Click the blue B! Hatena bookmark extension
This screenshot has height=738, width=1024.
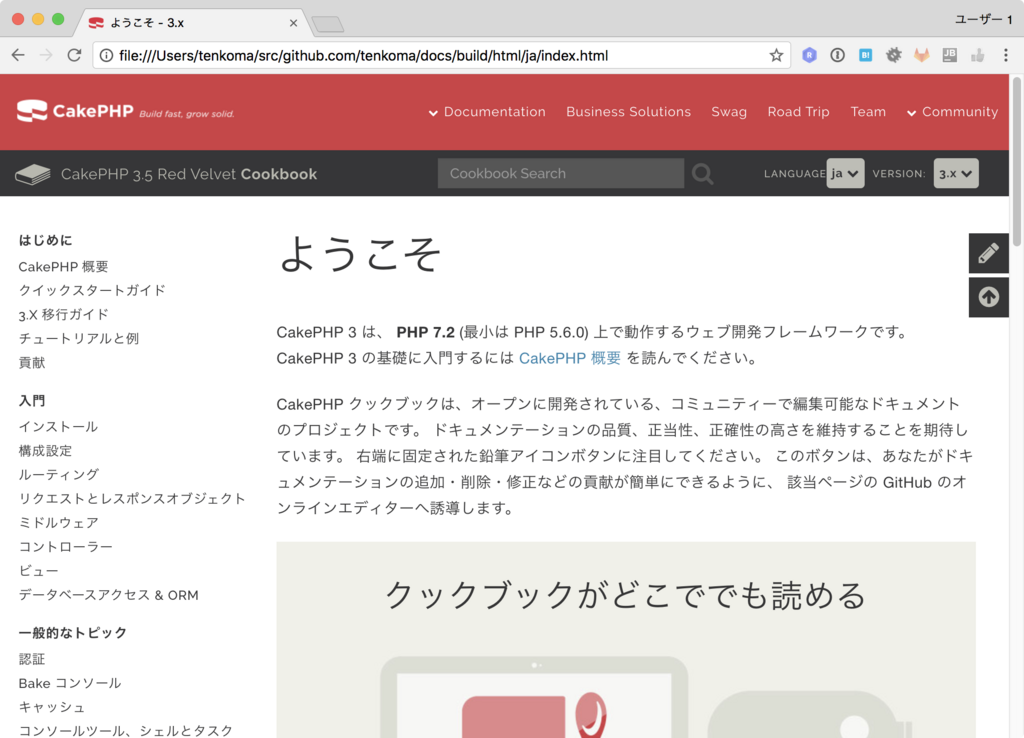[x=865, y=56]
